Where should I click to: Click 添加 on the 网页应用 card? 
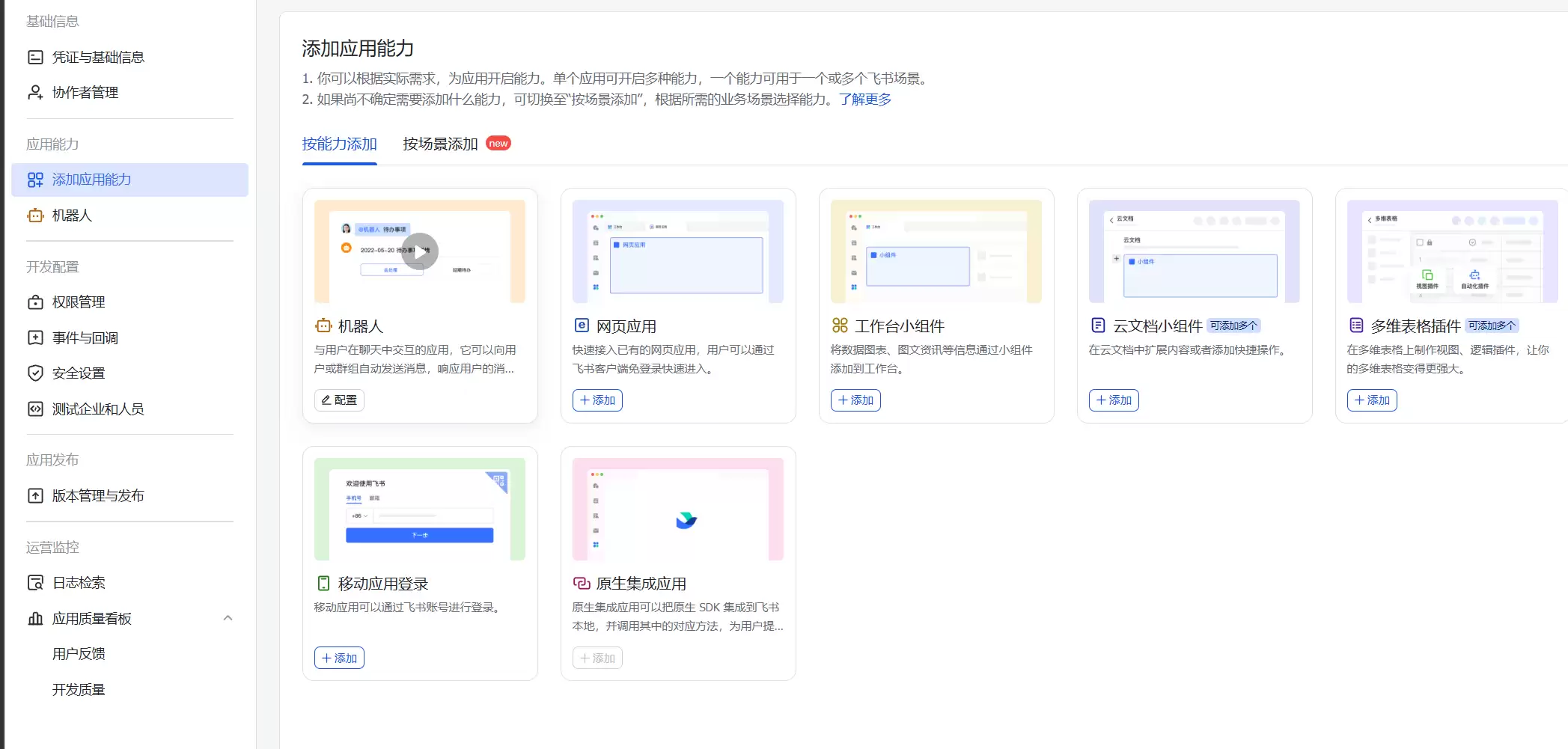[597, 400]
